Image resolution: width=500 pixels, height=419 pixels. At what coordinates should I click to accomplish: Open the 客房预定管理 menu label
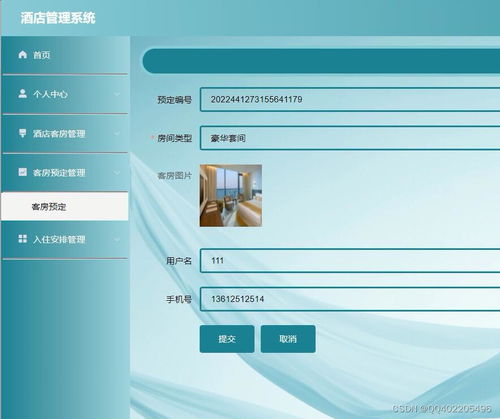tap(59, 173)
